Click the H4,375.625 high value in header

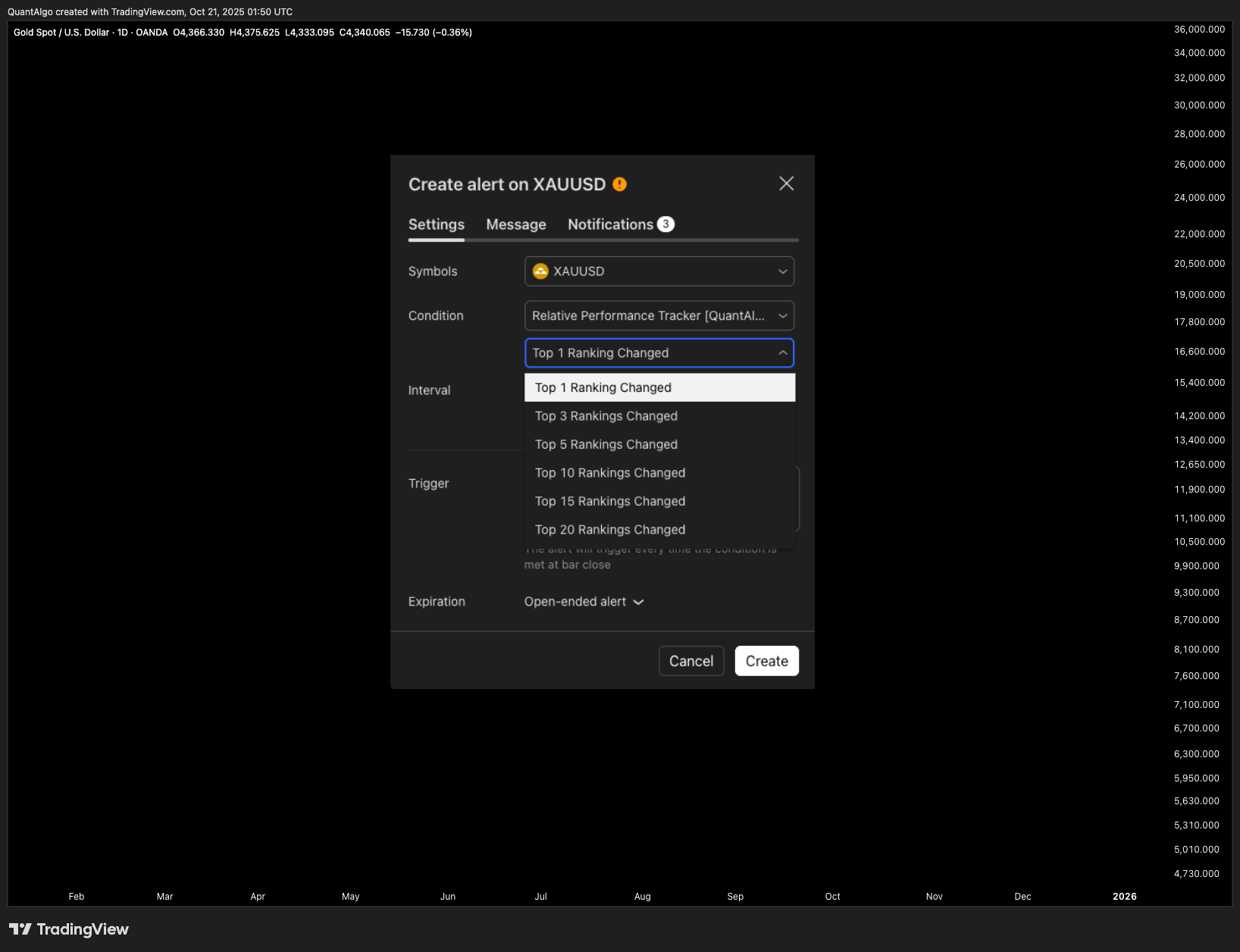pos(255,33)
